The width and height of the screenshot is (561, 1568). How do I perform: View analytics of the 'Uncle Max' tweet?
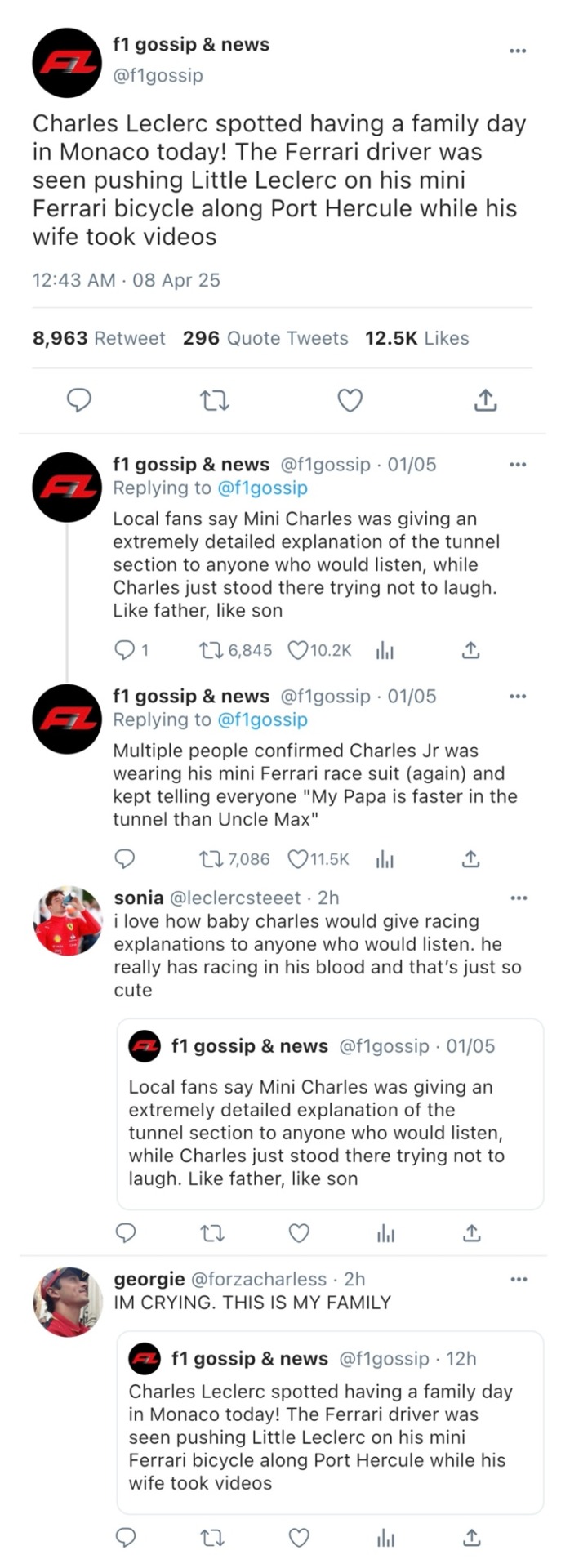[385, 859]
